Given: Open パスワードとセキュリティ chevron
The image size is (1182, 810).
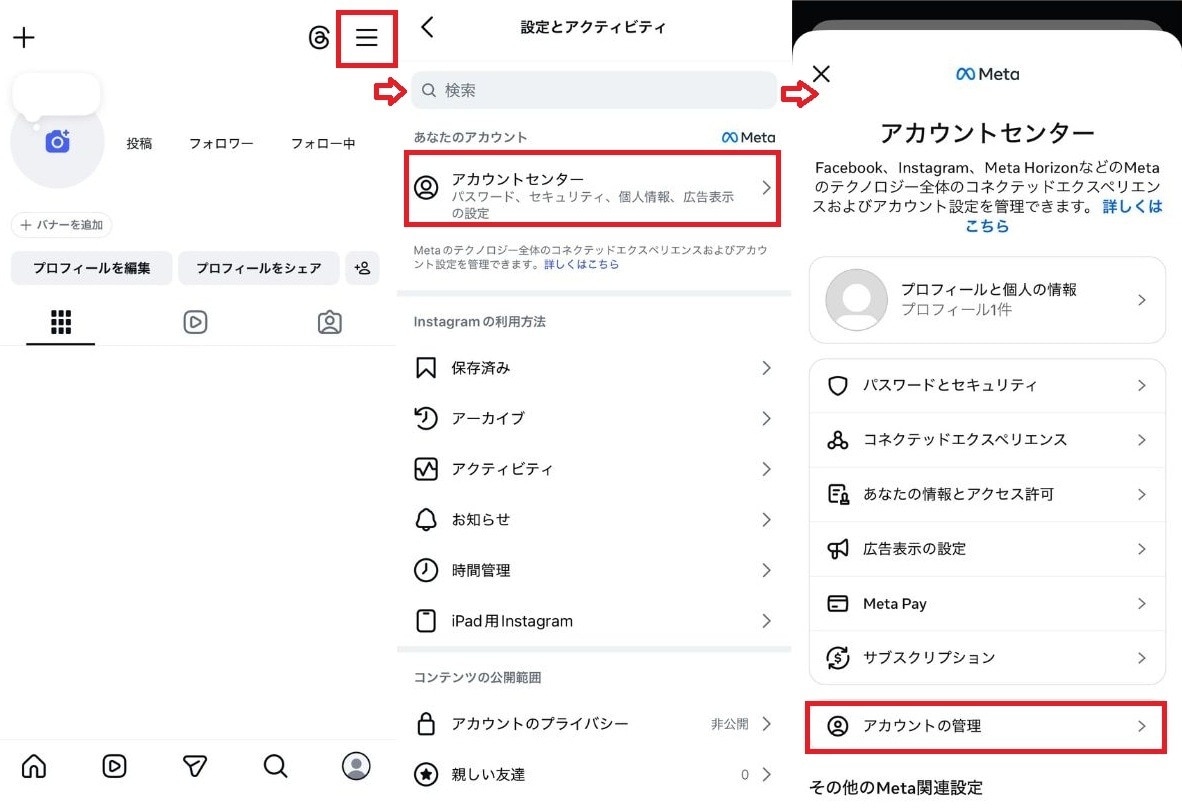Looking at the screenshot, I should click(x=1141, y=386).
